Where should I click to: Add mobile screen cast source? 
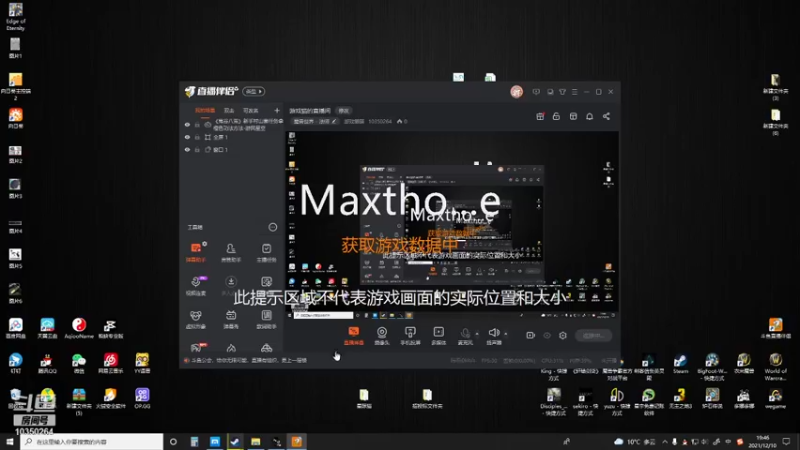[410, 335]
